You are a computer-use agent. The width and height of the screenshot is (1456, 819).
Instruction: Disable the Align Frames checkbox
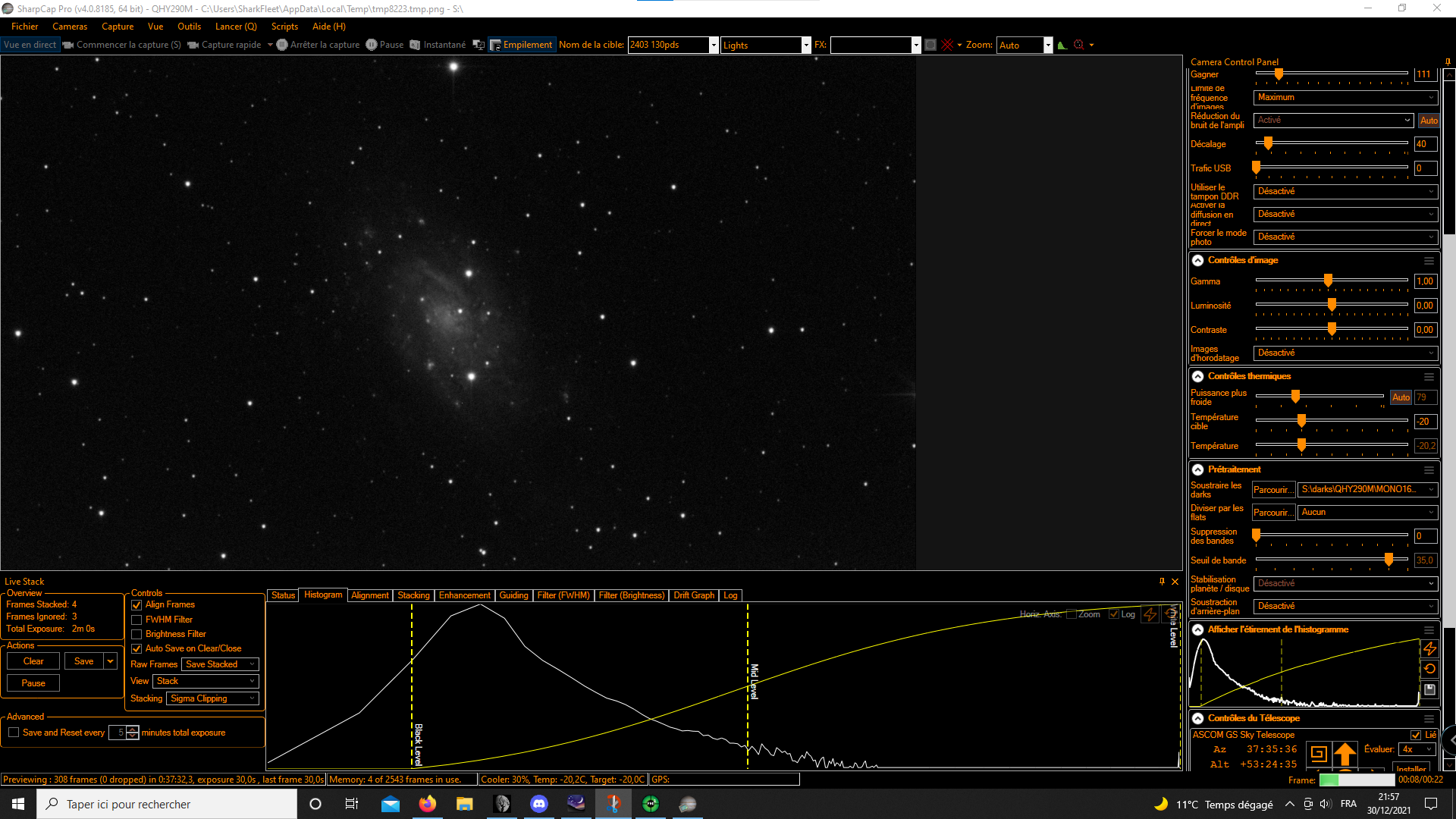point(137,605)
